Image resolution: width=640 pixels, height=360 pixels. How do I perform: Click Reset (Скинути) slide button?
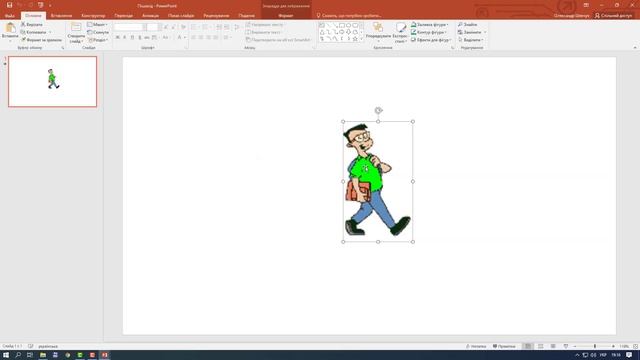(98, 32)
